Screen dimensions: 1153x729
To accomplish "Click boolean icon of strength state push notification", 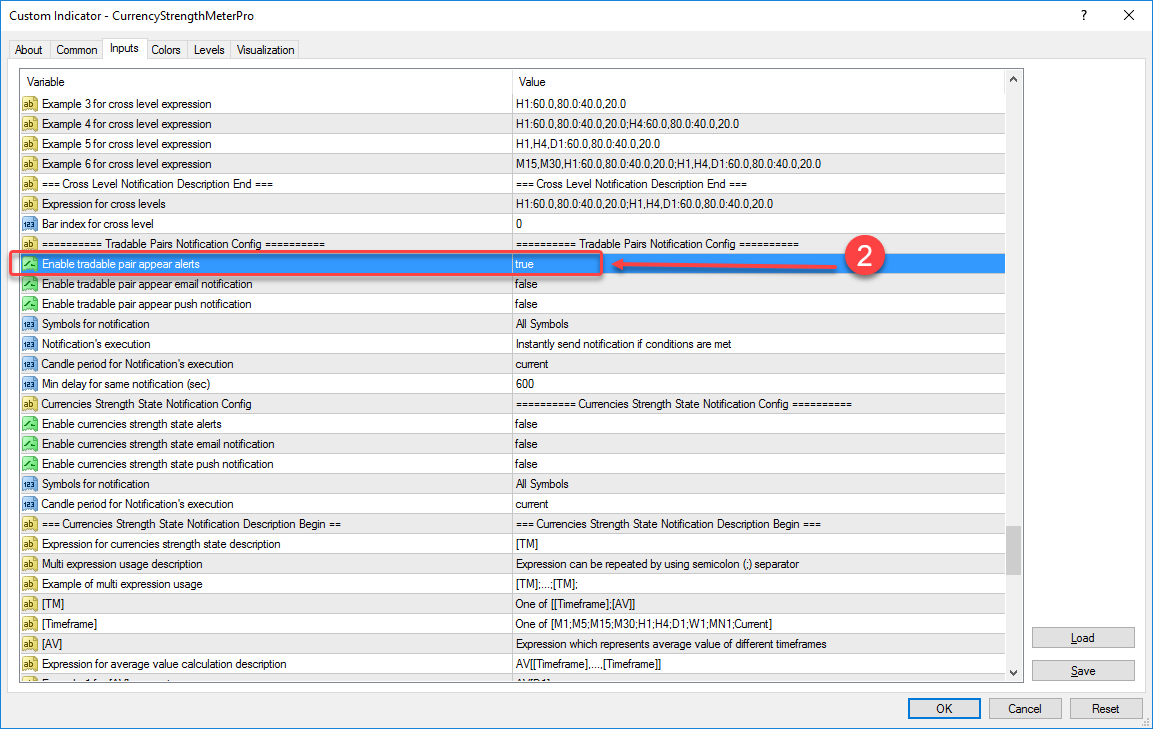I will point(29,463).
